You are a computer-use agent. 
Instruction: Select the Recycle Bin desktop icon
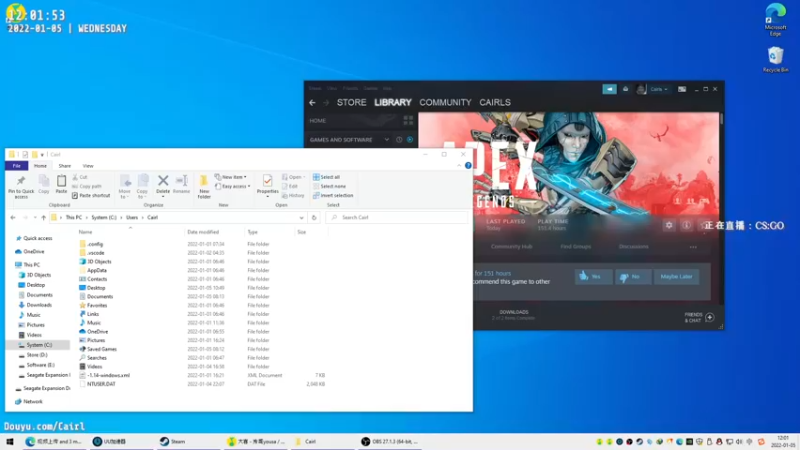click(x=775, y=59)
